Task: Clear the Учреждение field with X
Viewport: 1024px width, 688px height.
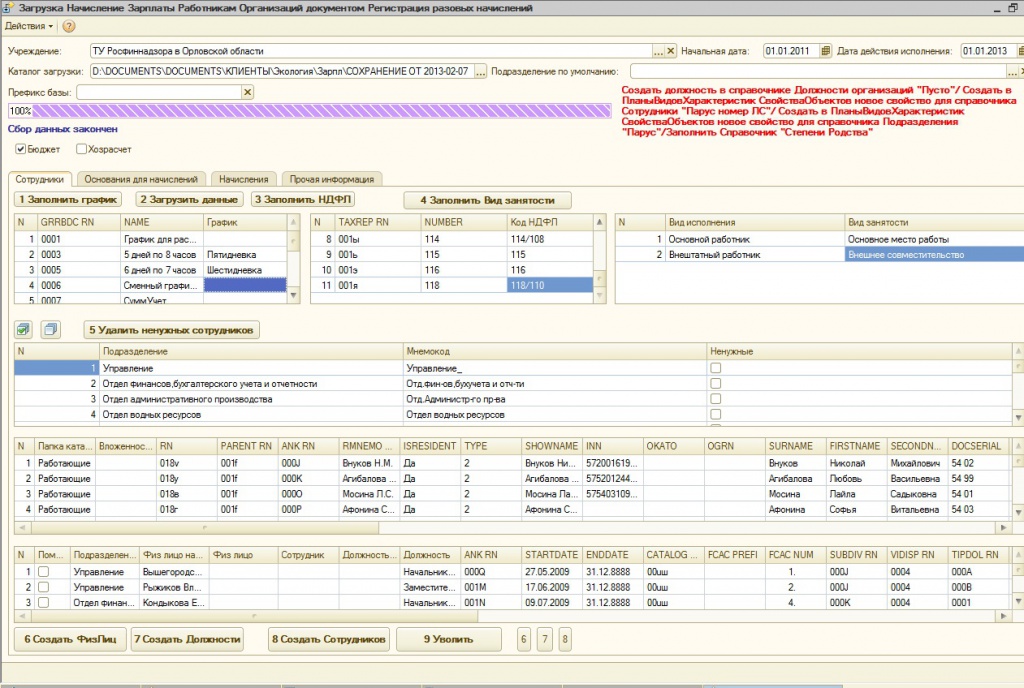Action: (670, 51)
